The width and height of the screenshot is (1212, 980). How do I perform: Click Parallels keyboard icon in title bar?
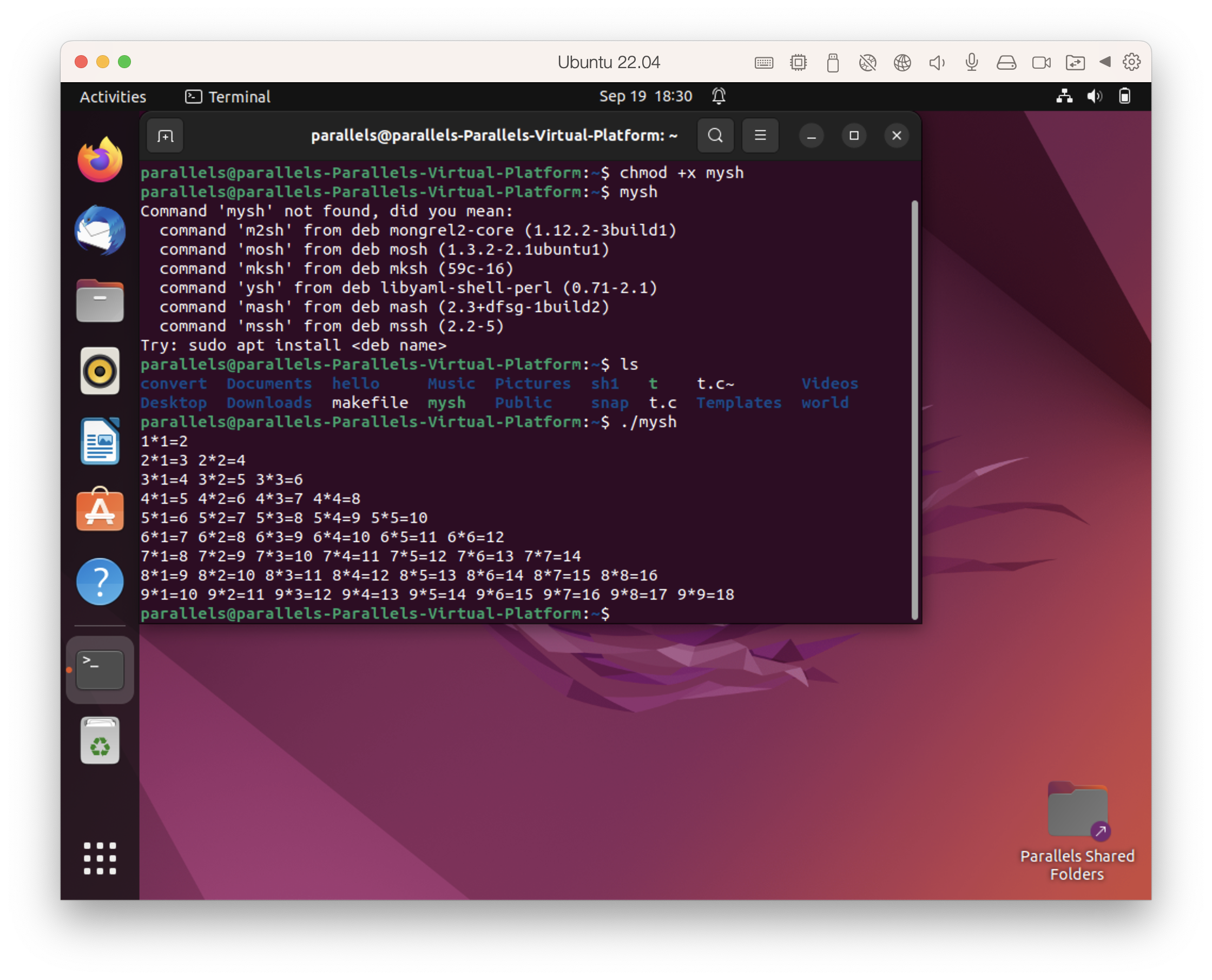click(x=763, y=62)
